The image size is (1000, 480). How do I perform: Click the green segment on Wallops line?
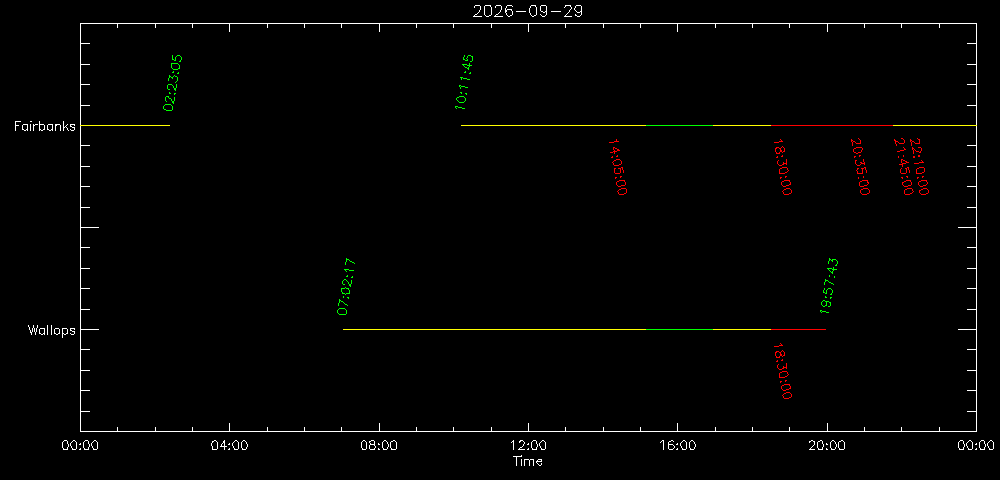(x=679, y=330)
